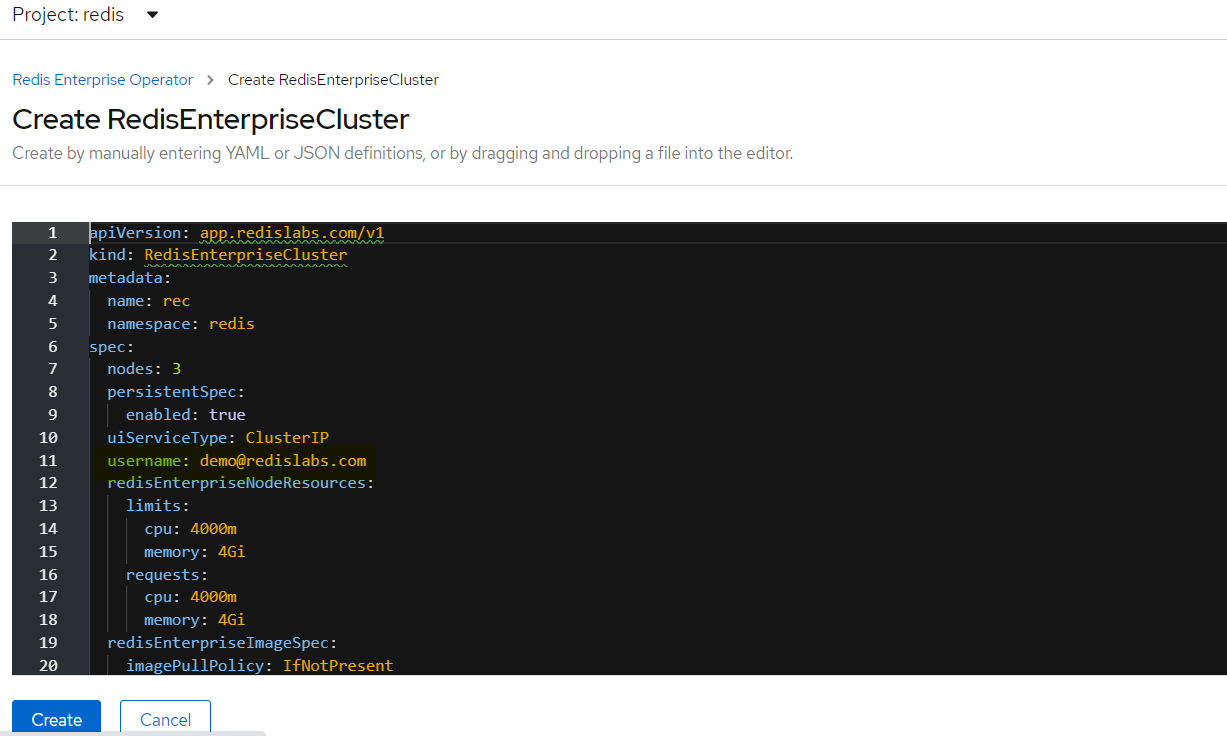Click line number 20 in editor gutter
Image resolution: width=1227 pixels, height=736 pixels.
click(x=48, y=665)
